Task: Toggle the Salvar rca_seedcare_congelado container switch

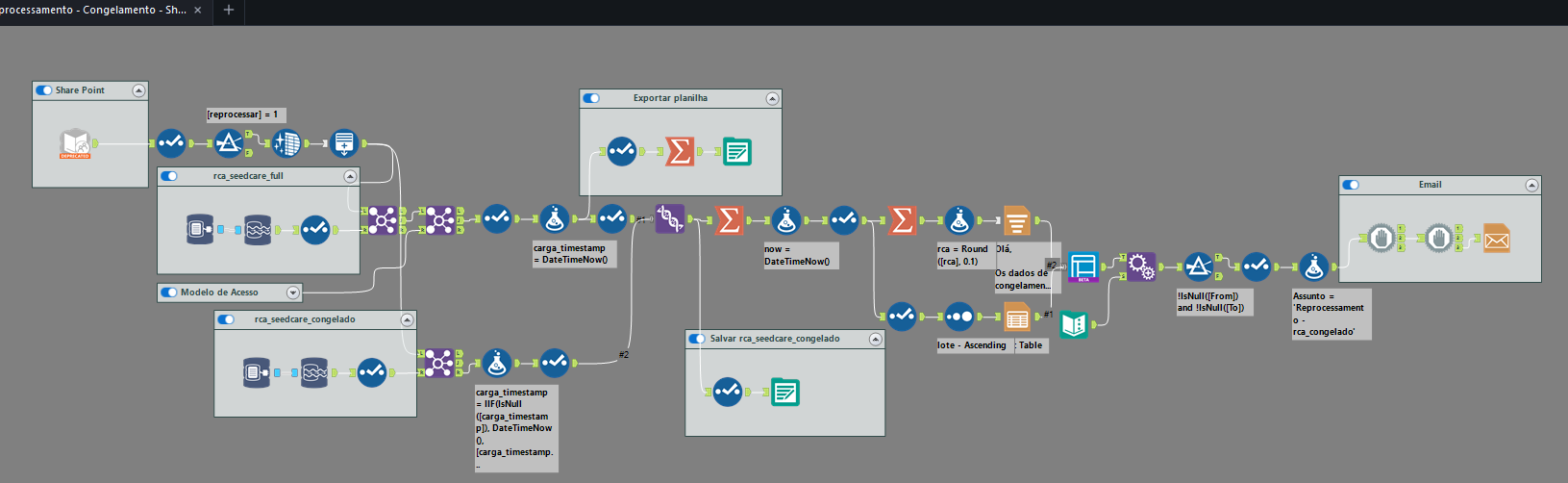Action: coord(697,339)
